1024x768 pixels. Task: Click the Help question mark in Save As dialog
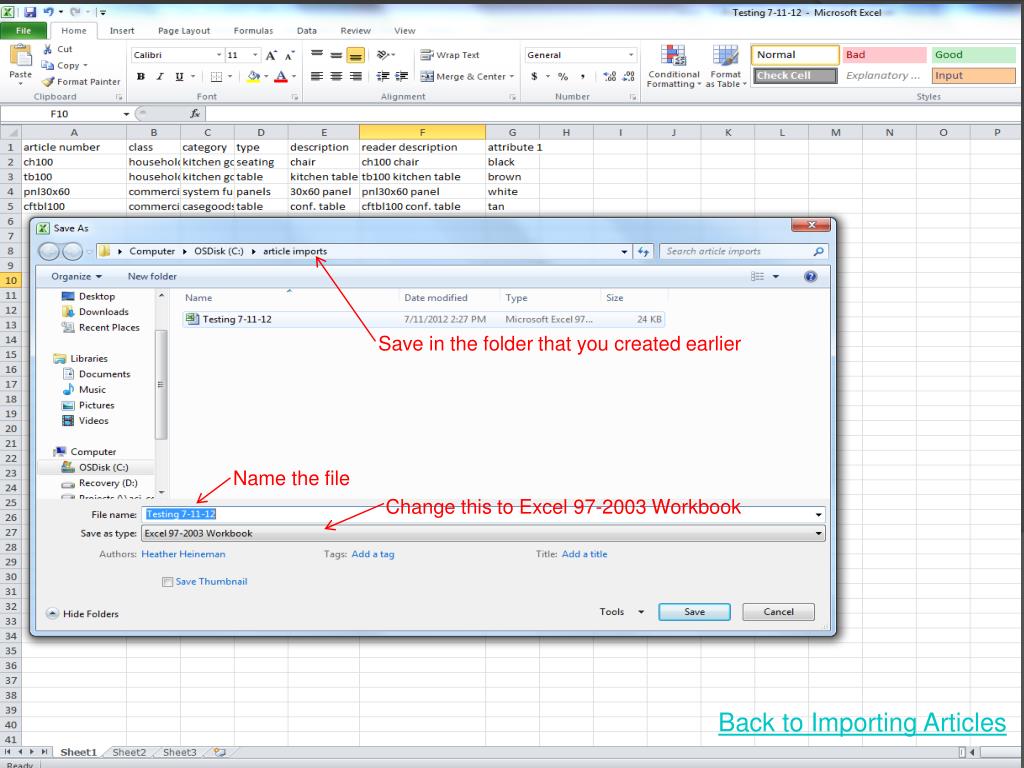(x=810, y=276)
